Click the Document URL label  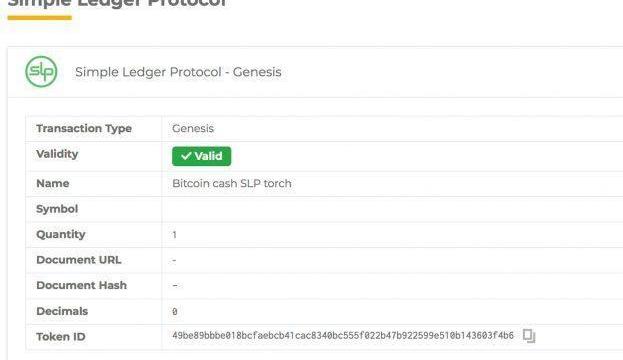79,260
